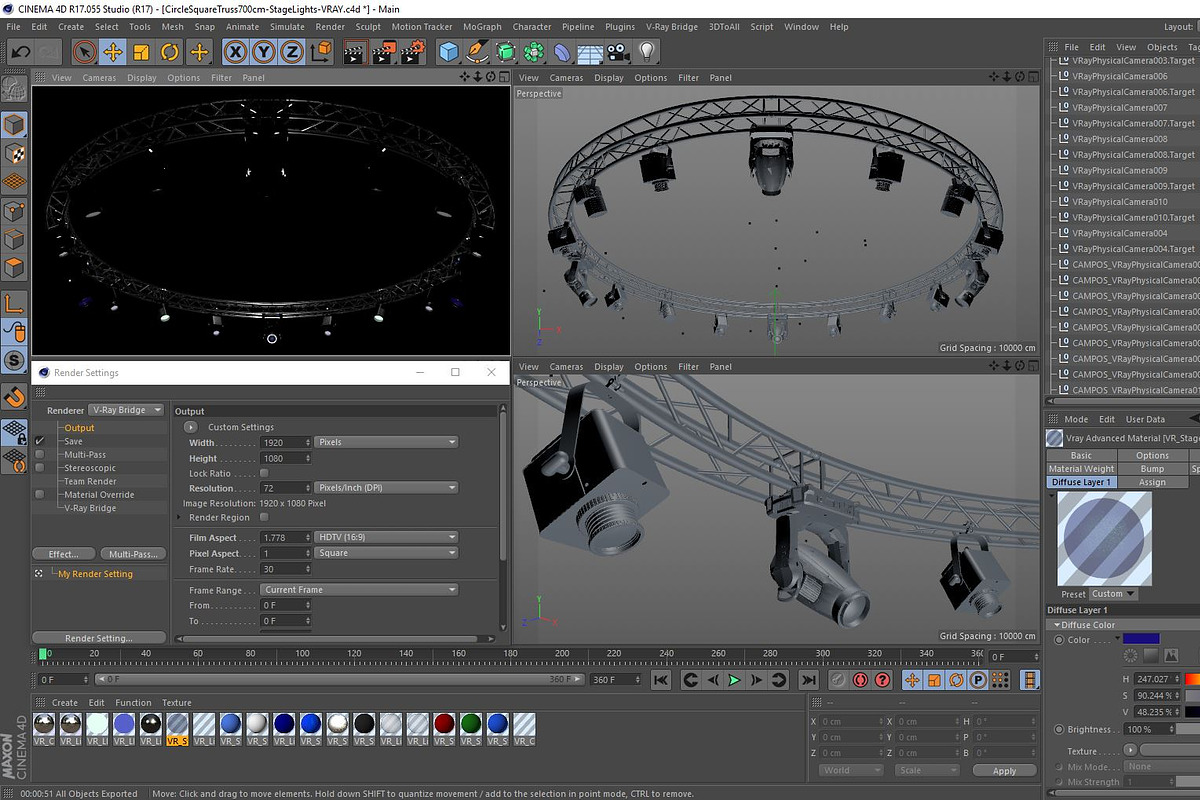Click the Undo arrow icon
This screenshot has height=800, width=1200.
pyautogui.click(x=20, y=51)
